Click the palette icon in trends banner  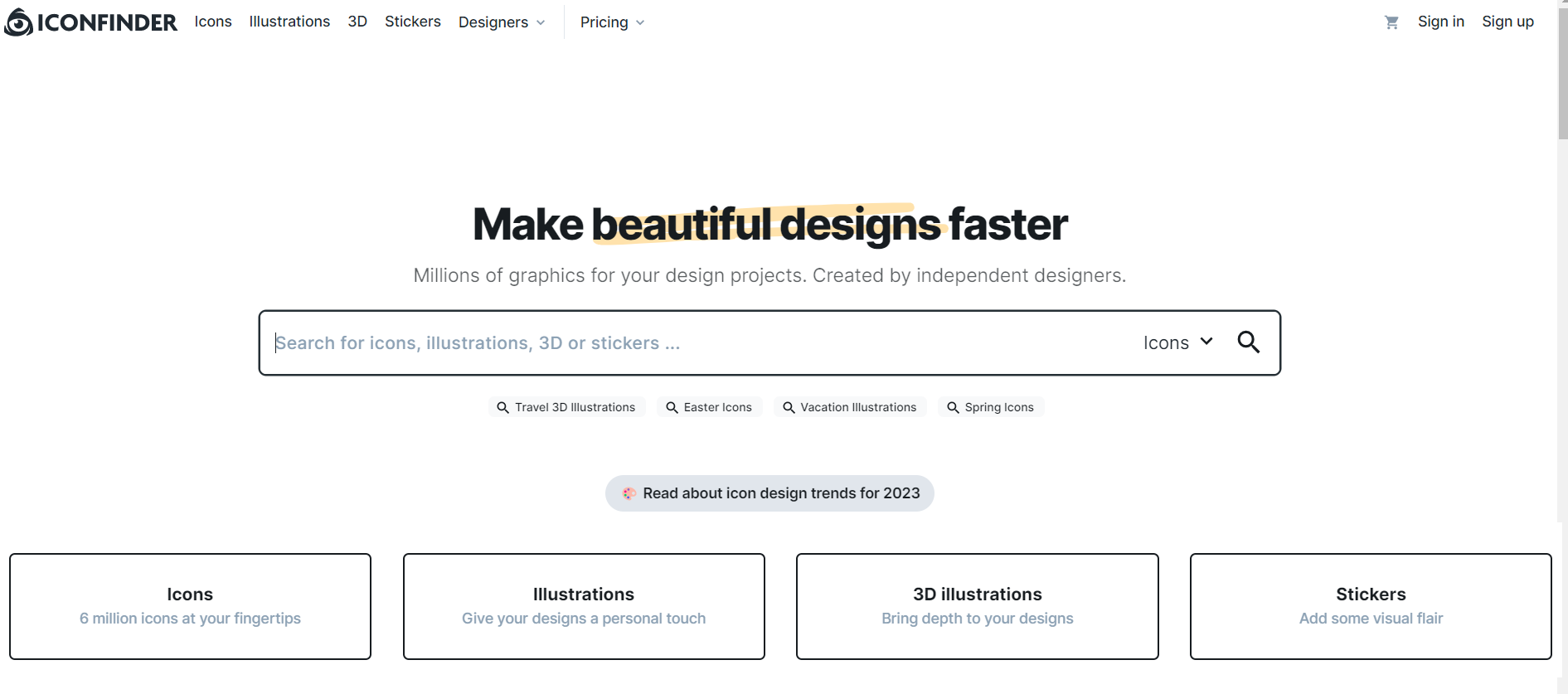click(629, 493)
